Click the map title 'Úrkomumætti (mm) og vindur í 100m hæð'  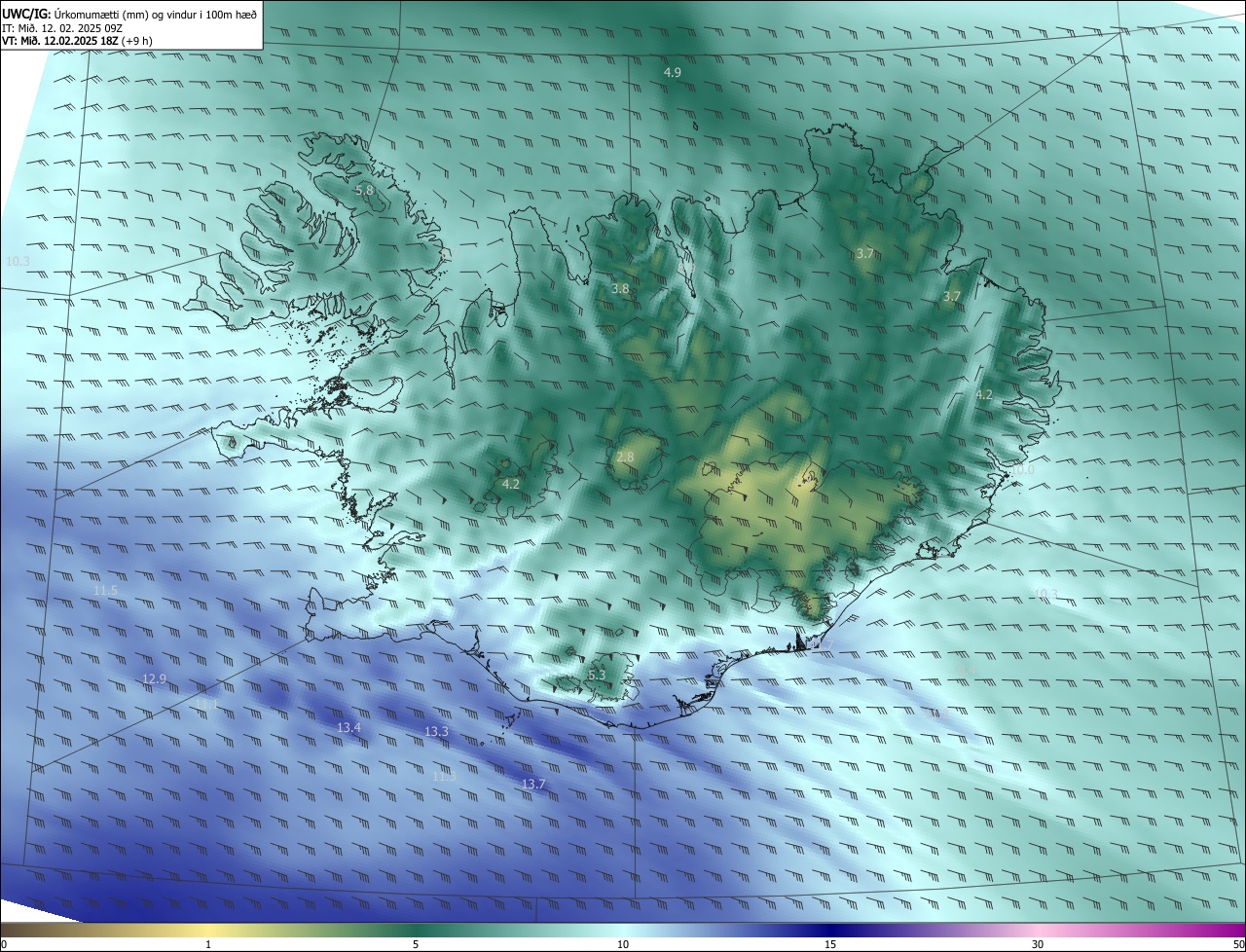[x=155, y=14]
